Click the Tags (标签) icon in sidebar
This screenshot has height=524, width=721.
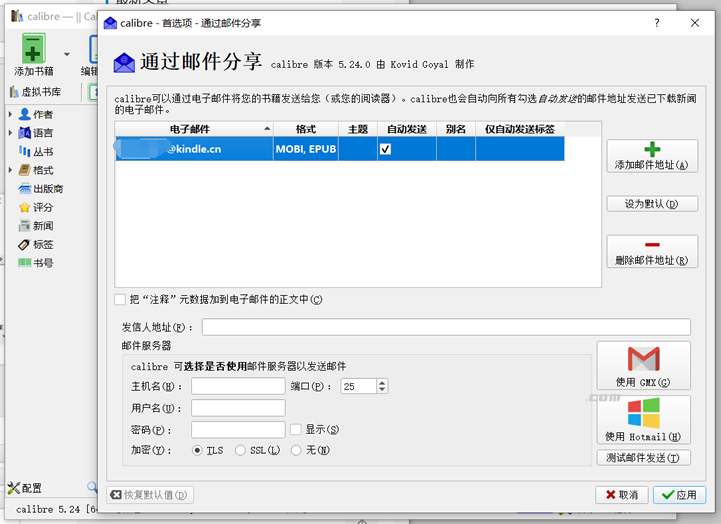(x=24, y=245)
